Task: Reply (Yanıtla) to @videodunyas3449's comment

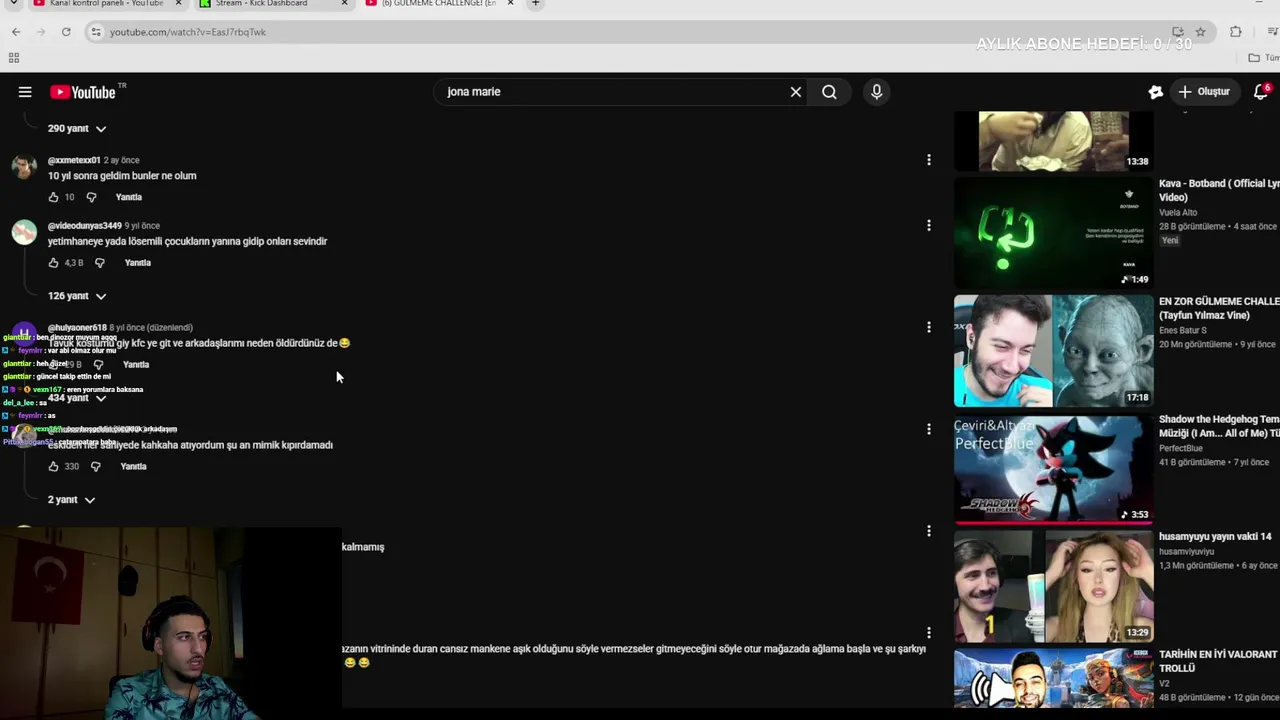Action: (138, 263)
